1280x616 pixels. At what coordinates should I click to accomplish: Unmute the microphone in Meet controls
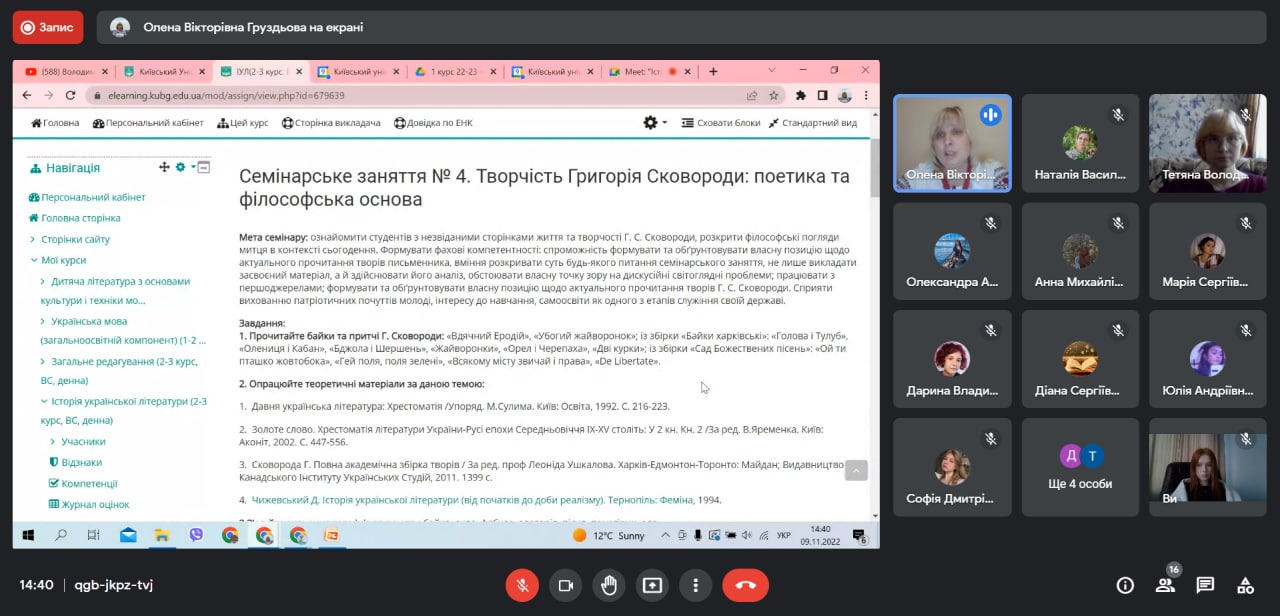pyautogui.click(x=522, y=585)
